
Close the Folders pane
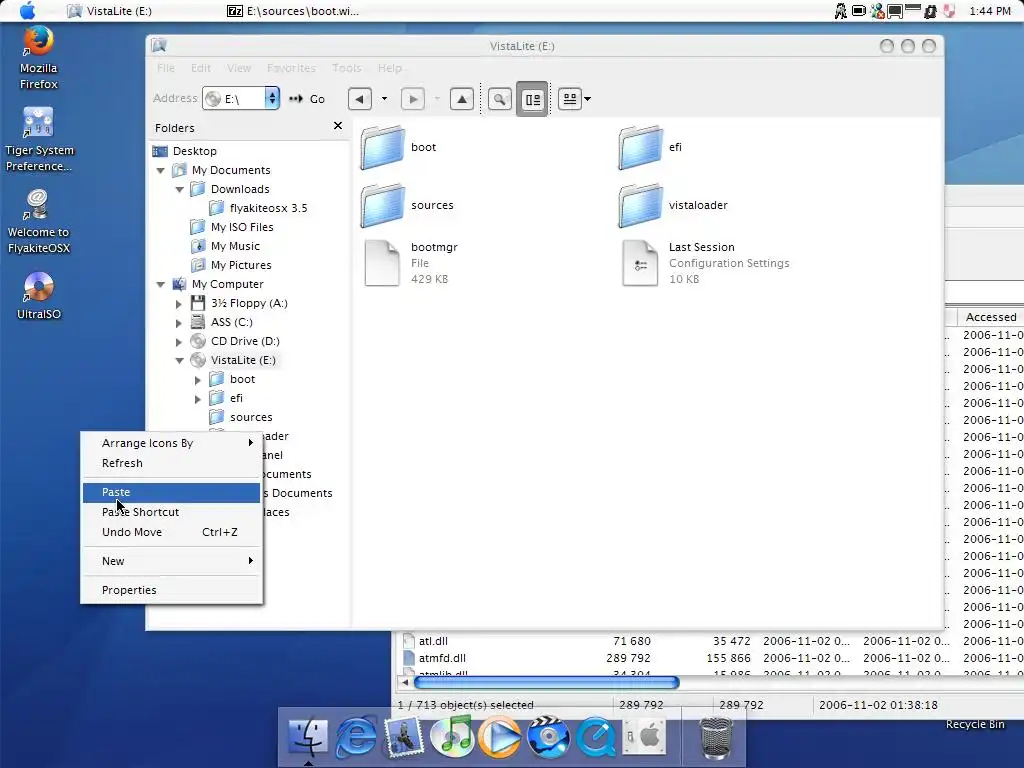coord(338,125)
